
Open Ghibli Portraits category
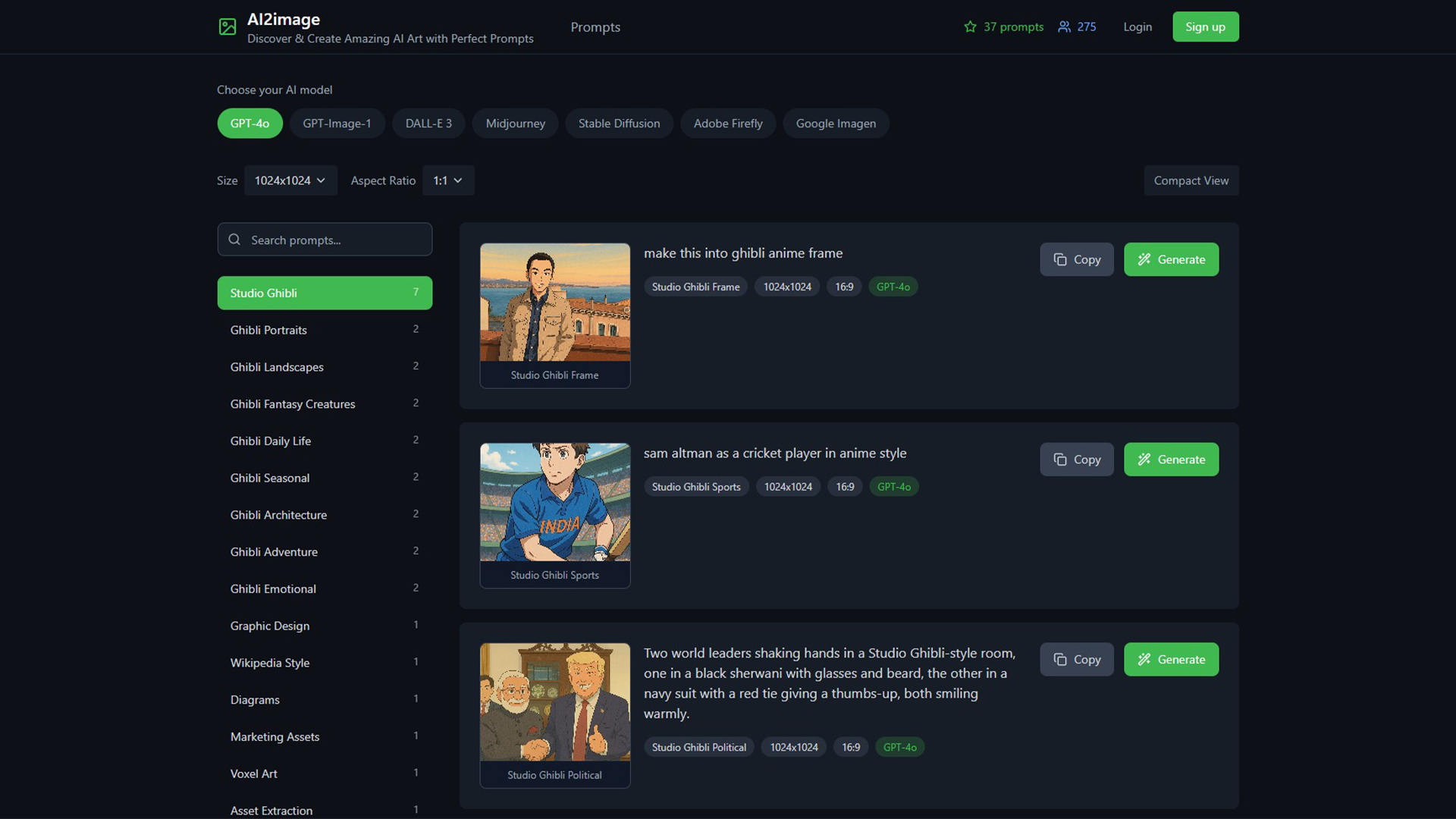coord(325,330)
